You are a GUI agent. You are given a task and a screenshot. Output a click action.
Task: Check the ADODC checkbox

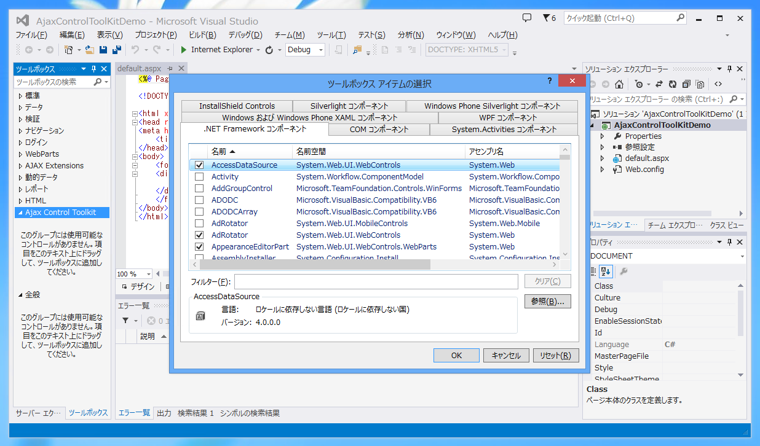click(199, 200)
